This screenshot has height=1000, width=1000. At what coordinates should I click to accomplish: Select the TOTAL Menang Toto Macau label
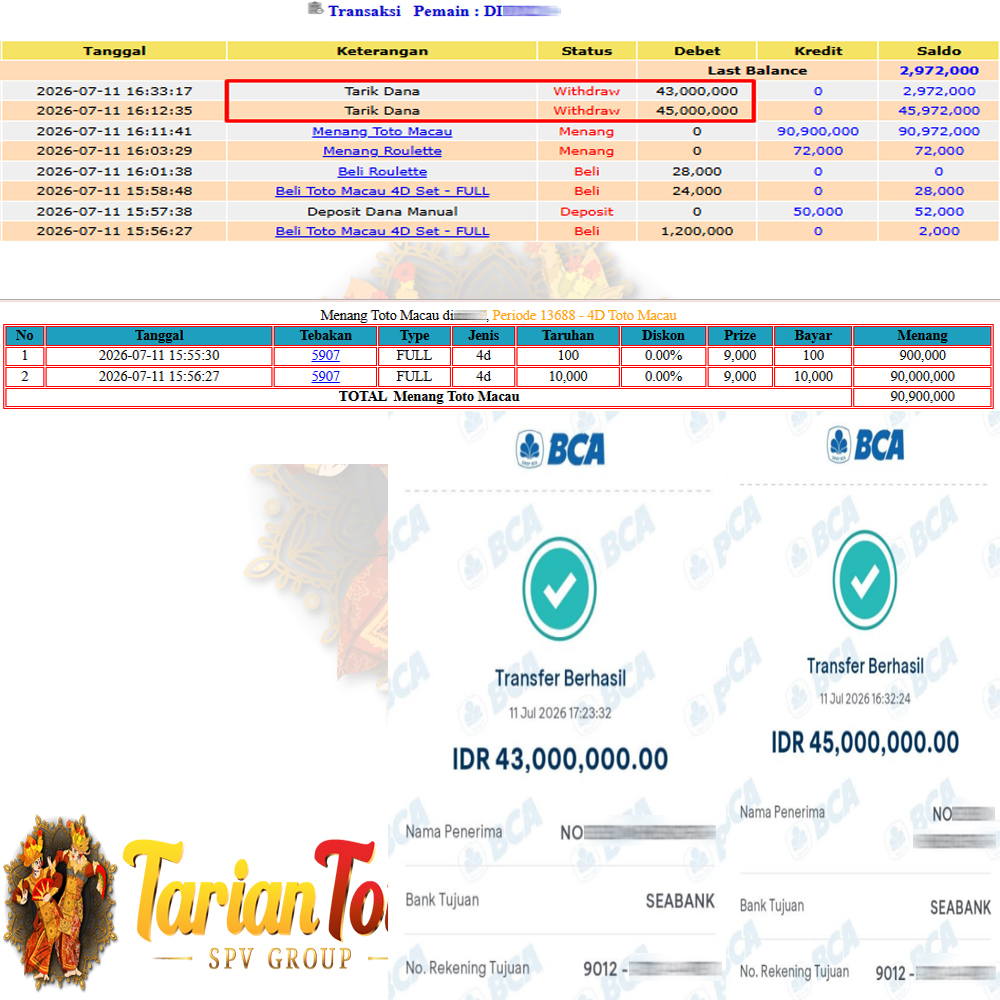click(429, 397)
